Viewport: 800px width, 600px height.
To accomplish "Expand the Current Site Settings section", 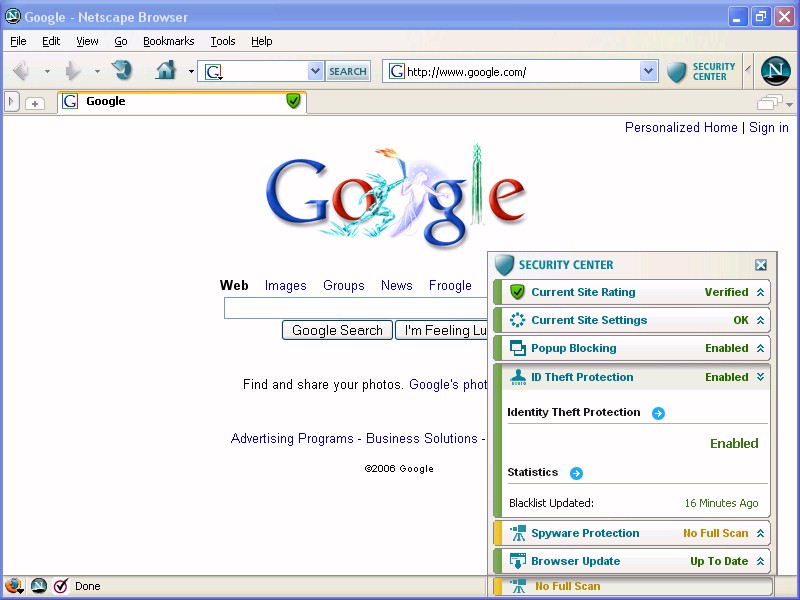I will (x=760, y=320).
